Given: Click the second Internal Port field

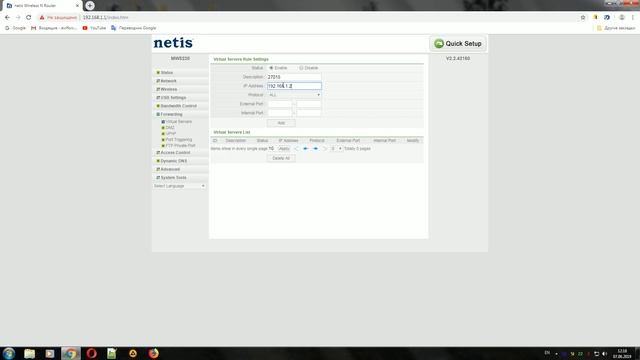Looking at the screenshot, I should pos(309,113).
